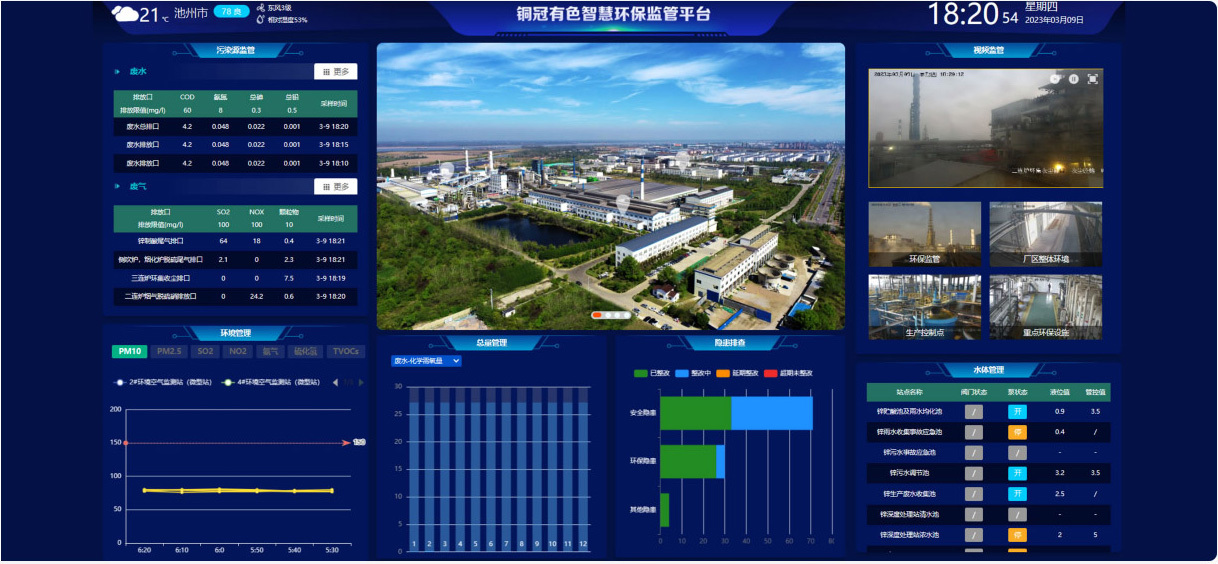This screenshot has width=1218, height=564.
Task: Select the PM10 tab
Action: point(130,351)
